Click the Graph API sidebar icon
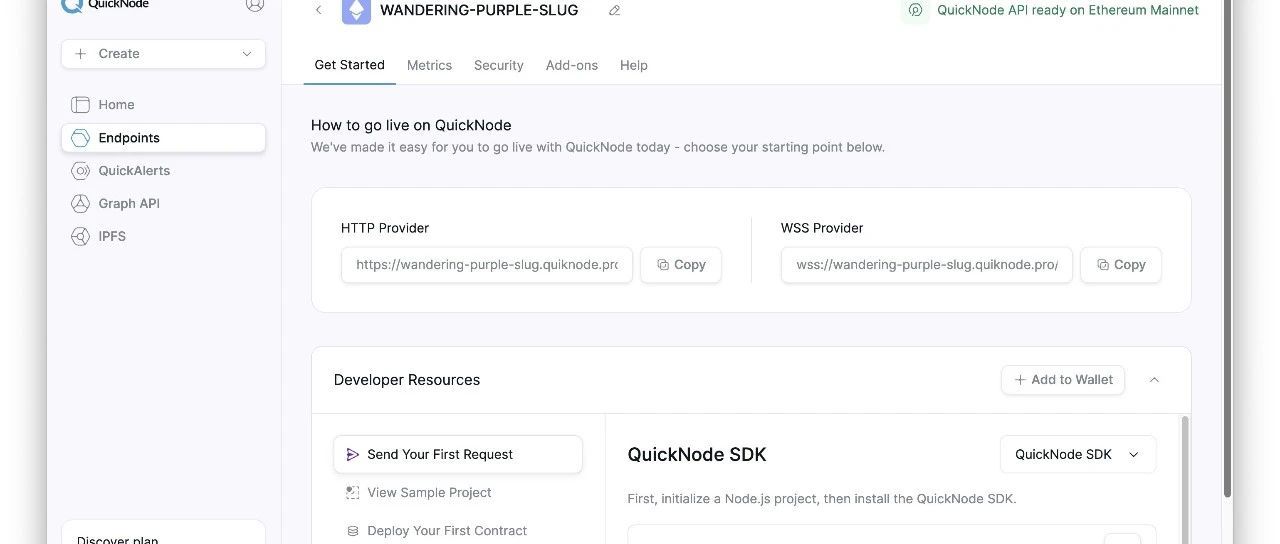 pos(80,204)
